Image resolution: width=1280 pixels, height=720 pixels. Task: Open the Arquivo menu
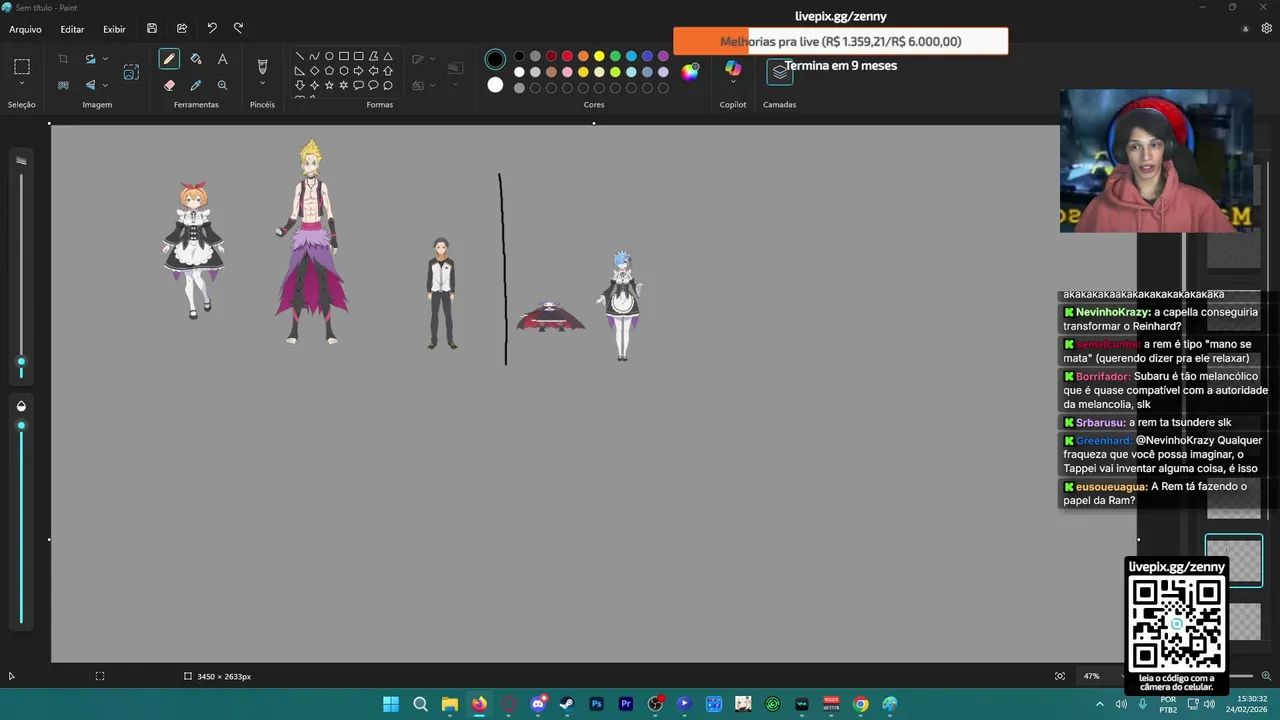click(x=25, y=30)
